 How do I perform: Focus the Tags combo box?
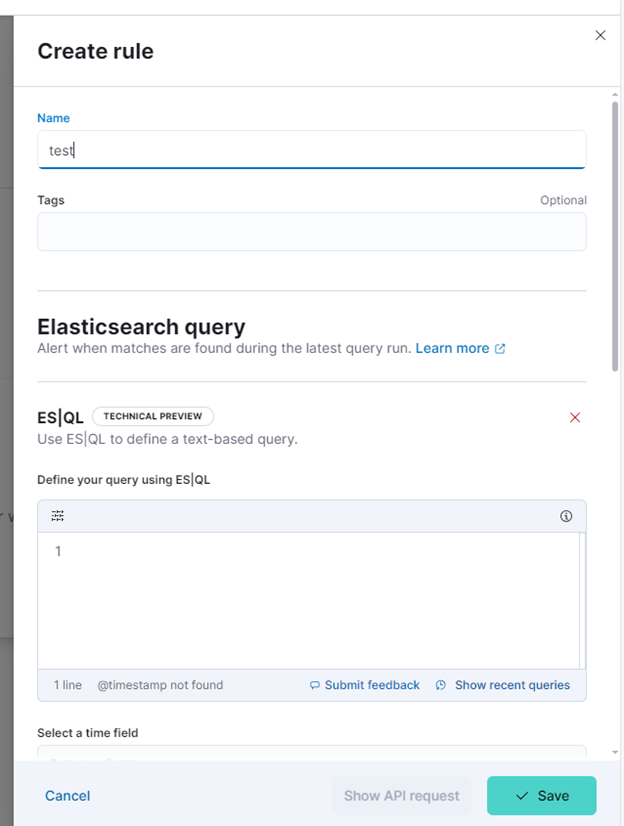point(312,232)
